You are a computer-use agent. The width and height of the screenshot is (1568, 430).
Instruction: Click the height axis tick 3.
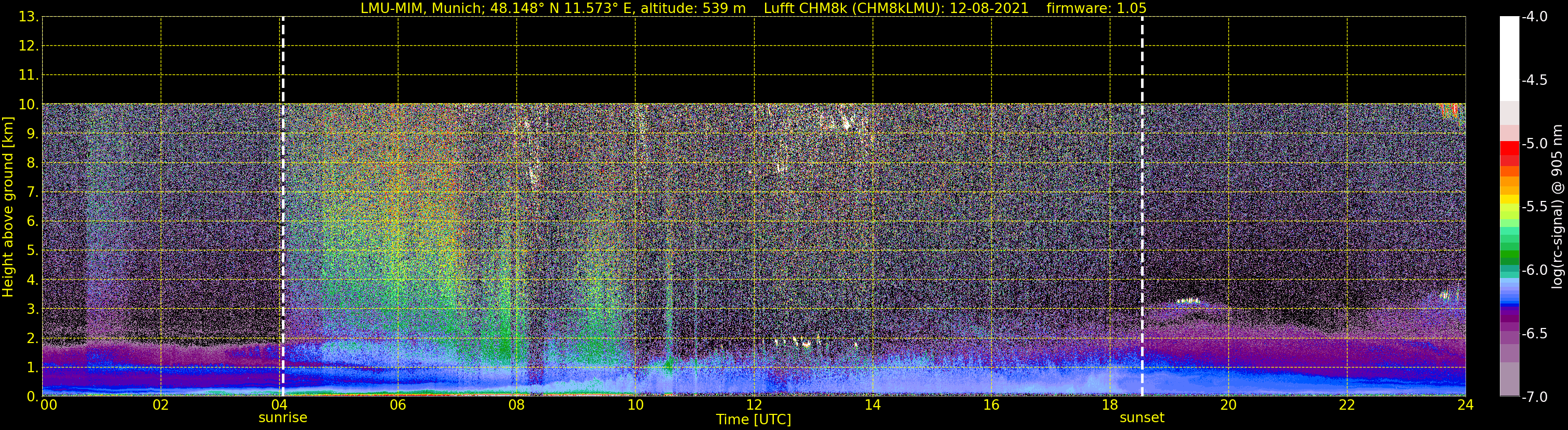(32, 309)
